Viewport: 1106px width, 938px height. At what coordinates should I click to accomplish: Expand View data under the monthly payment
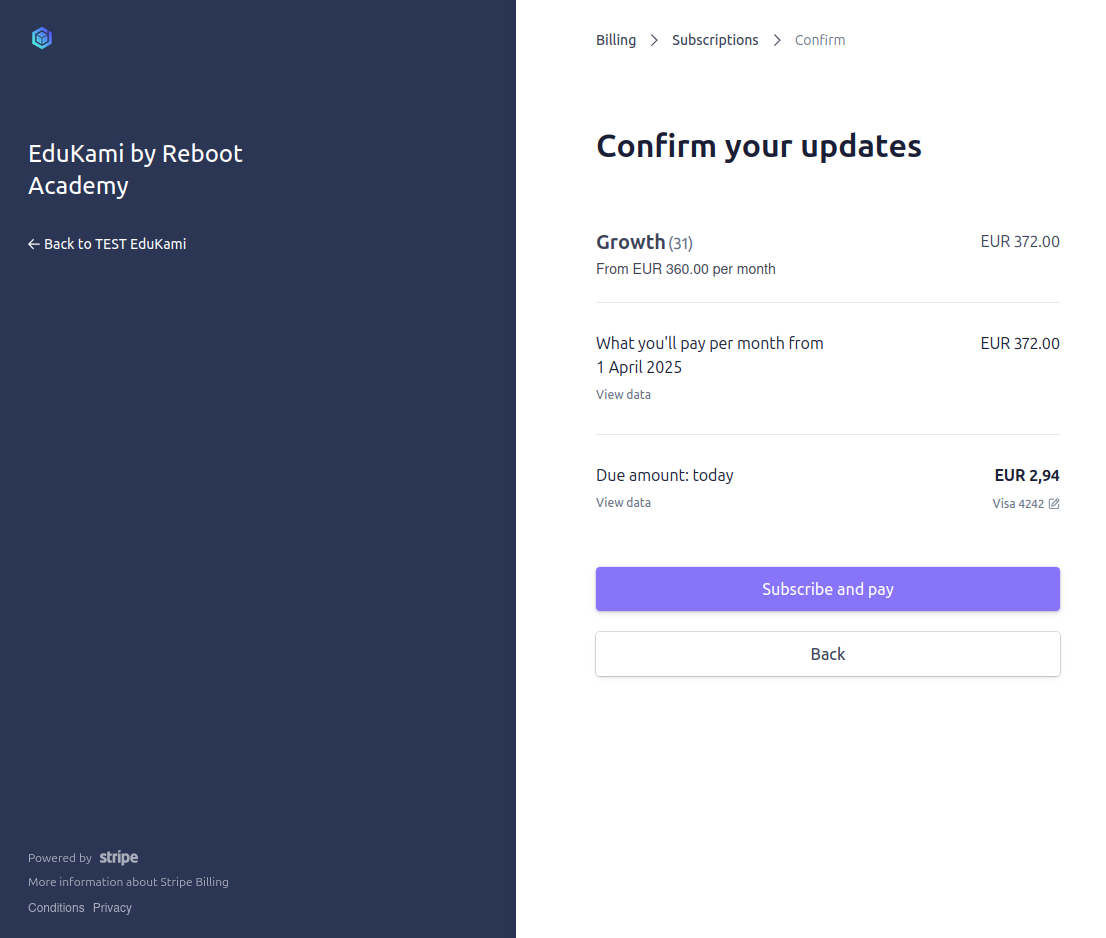(623, 395)
